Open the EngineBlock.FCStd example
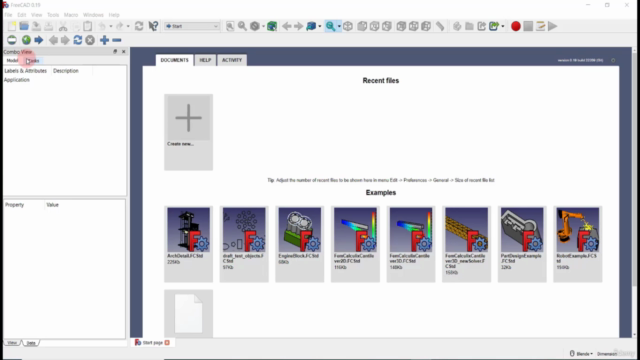Image resolution: width=640 pixels, height=360 pixels. coord(300,244)
